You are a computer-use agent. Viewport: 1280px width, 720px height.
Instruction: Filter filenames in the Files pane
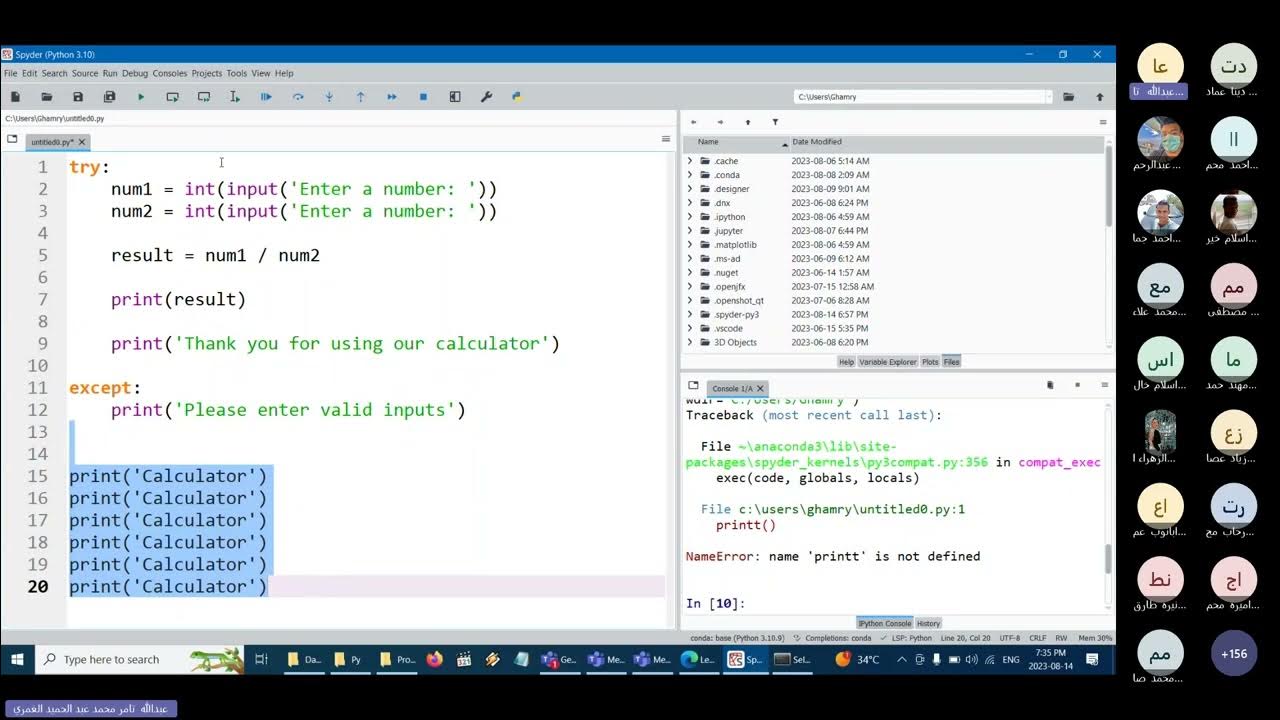point(775,122)
